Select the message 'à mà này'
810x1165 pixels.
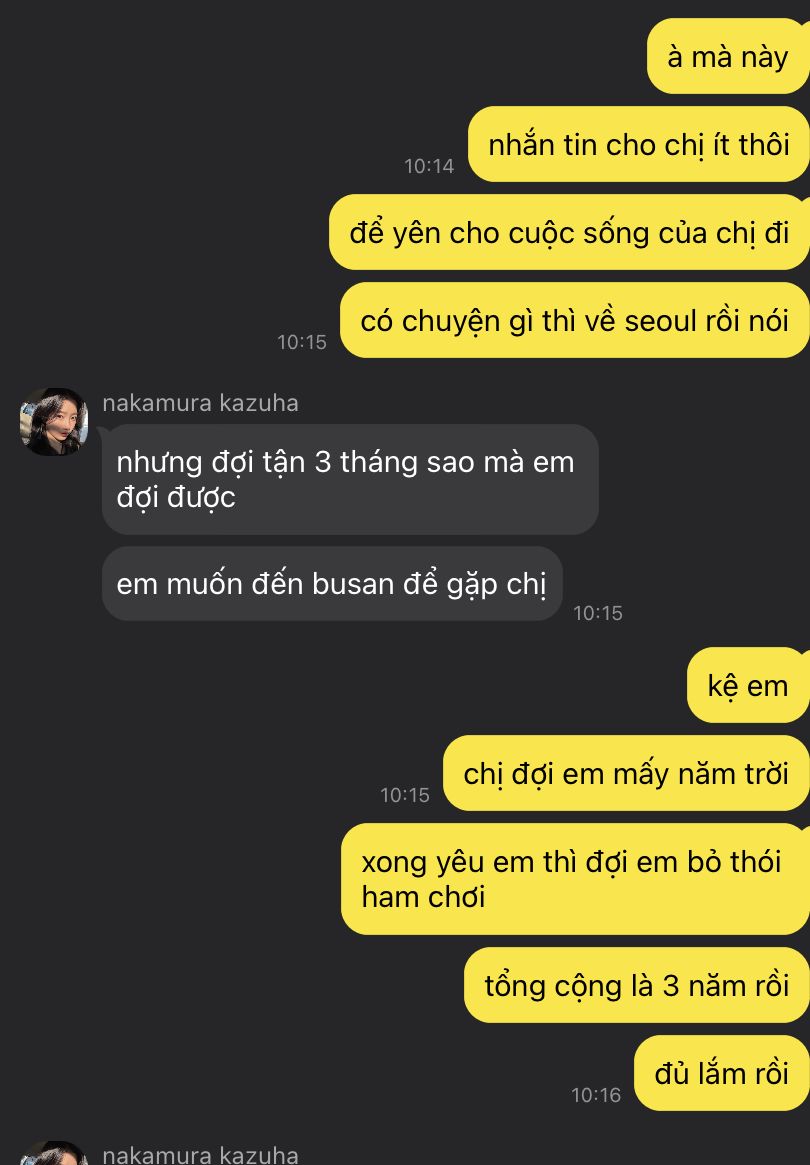(728, 56)
